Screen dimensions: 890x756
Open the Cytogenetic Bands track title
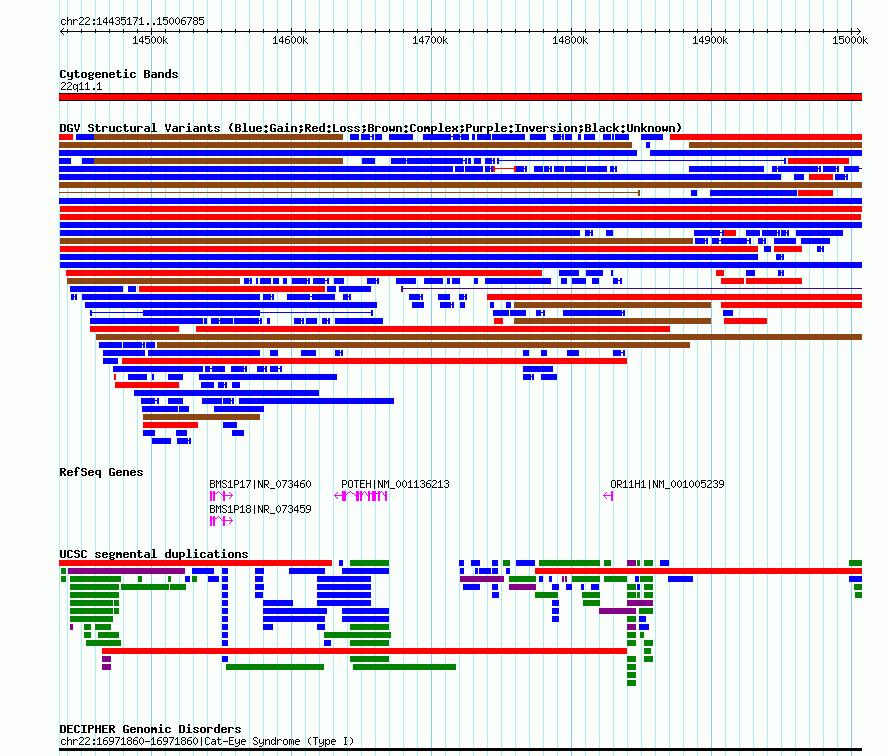pyautogui.click(x=119, y=74)
